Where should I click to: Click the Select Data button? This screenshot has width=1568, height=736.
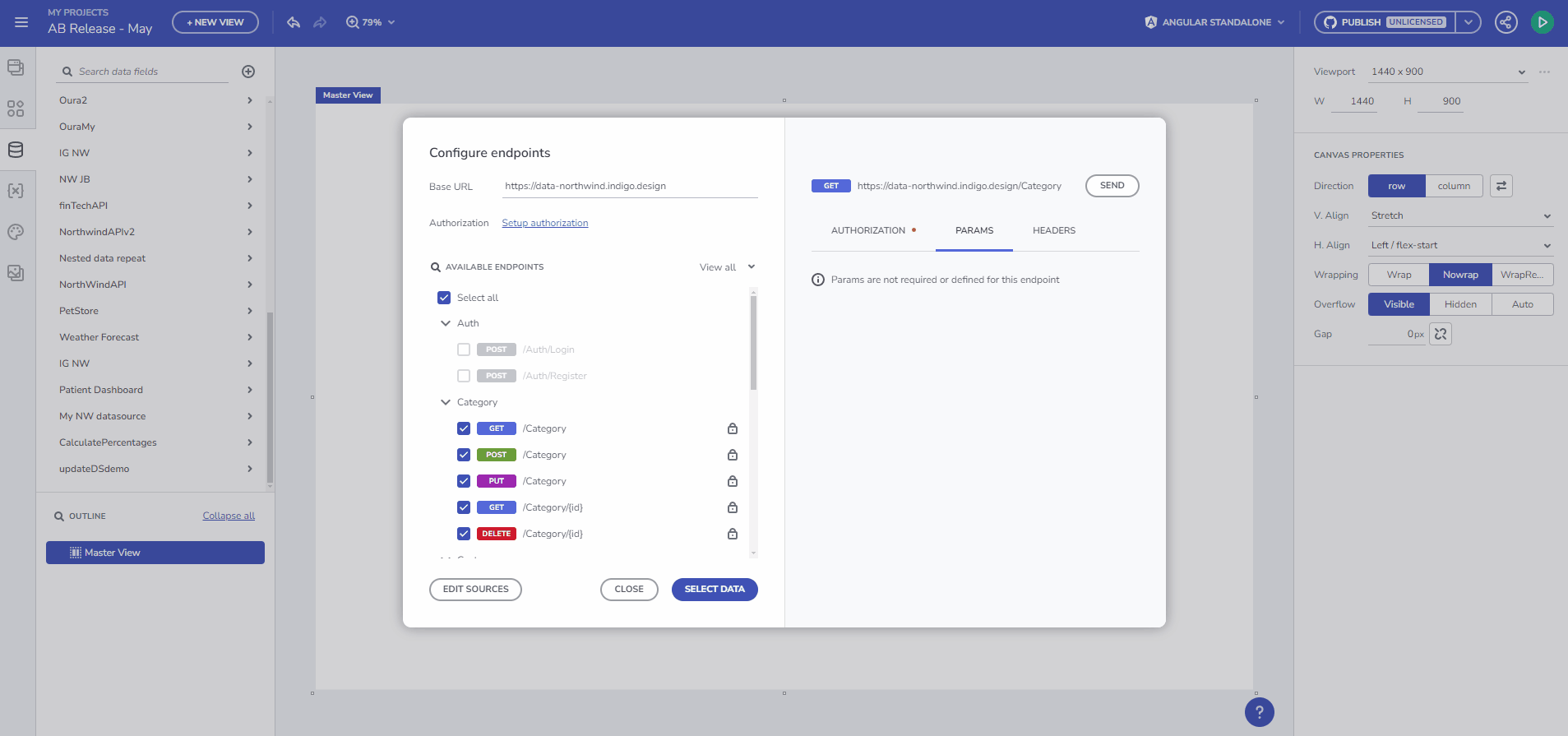tap(715, 590)
